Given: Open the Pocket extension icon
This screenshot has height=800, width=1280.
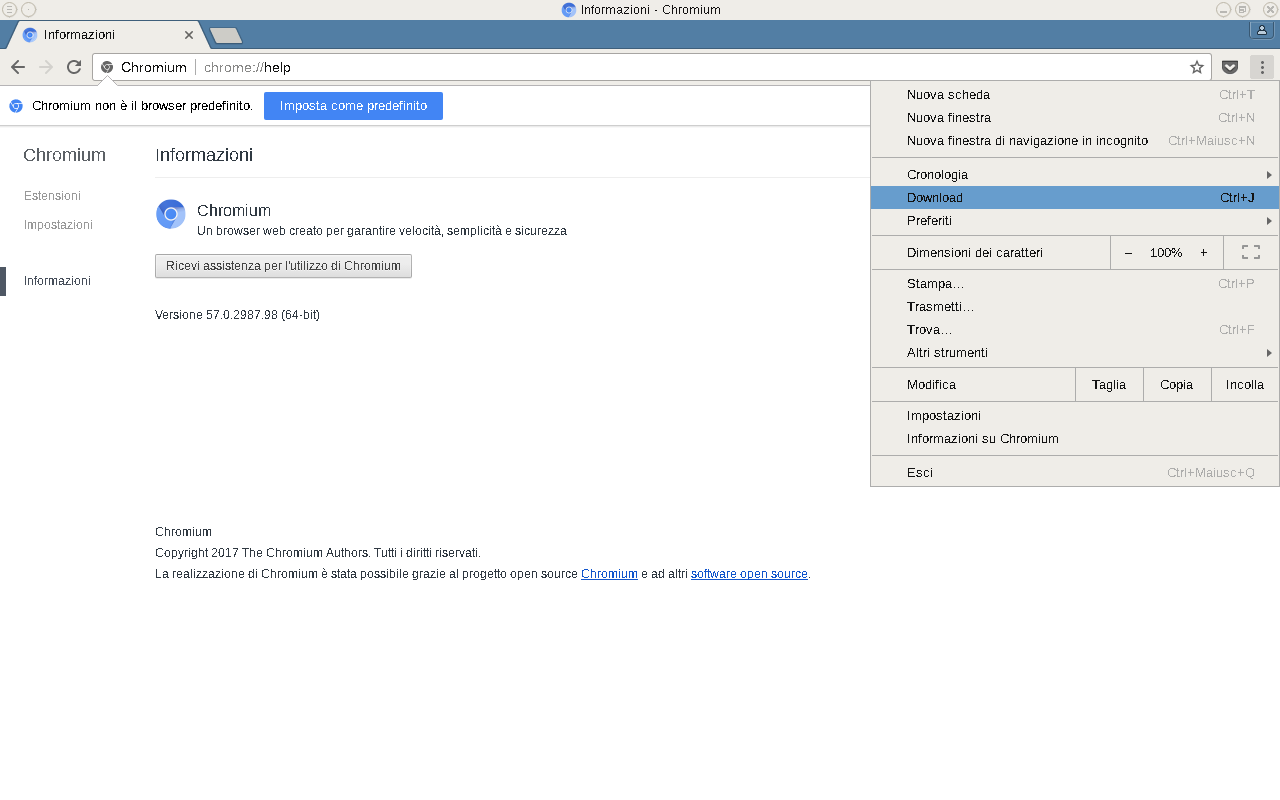Looking at the screenshot, I should (x=1230, y=67).
